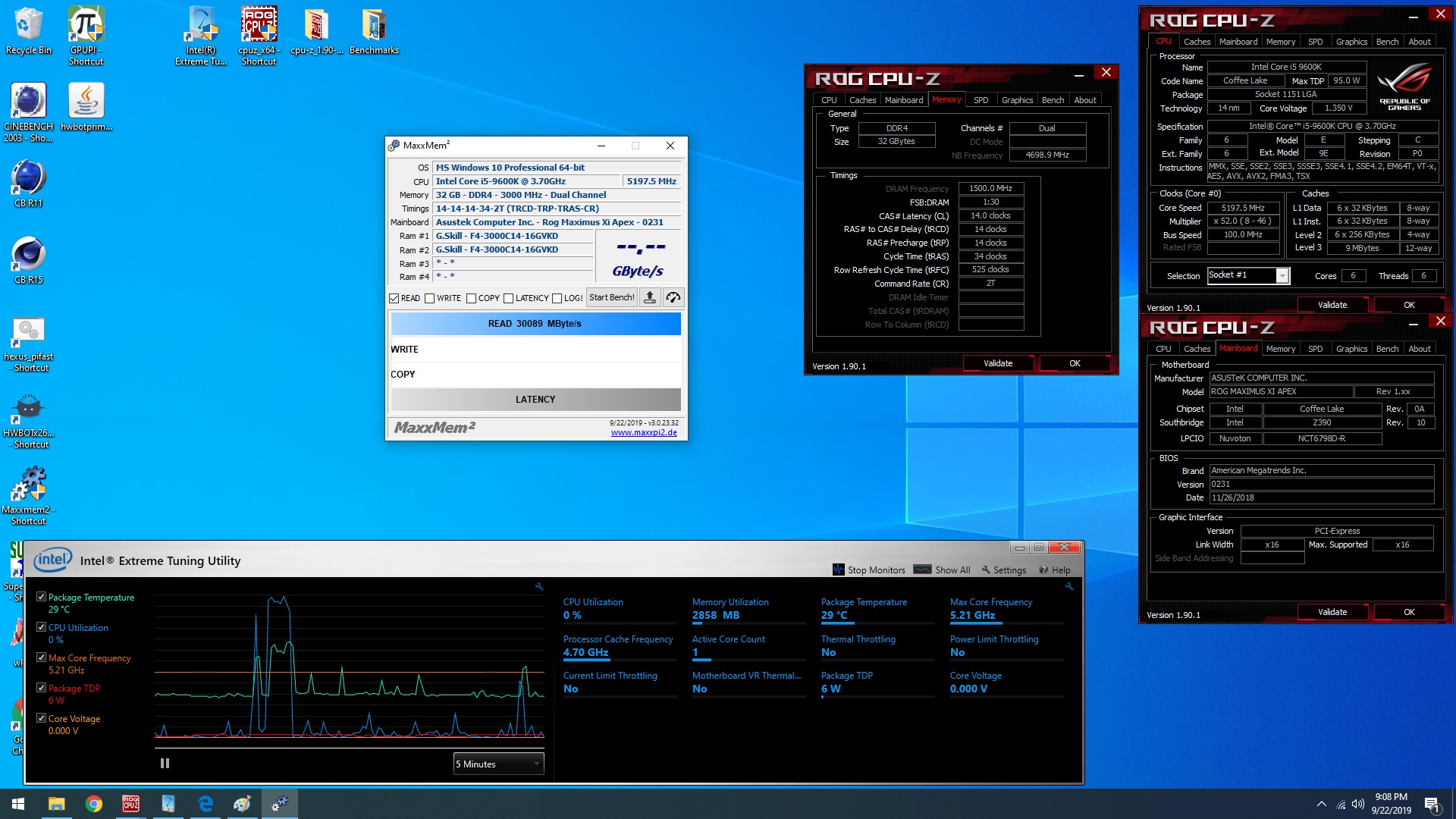This screenshot has height=819, width=1456.
Task: Select the CINEBENCH 2003 desktop shortcut
Action: click(x=28, y=112)
